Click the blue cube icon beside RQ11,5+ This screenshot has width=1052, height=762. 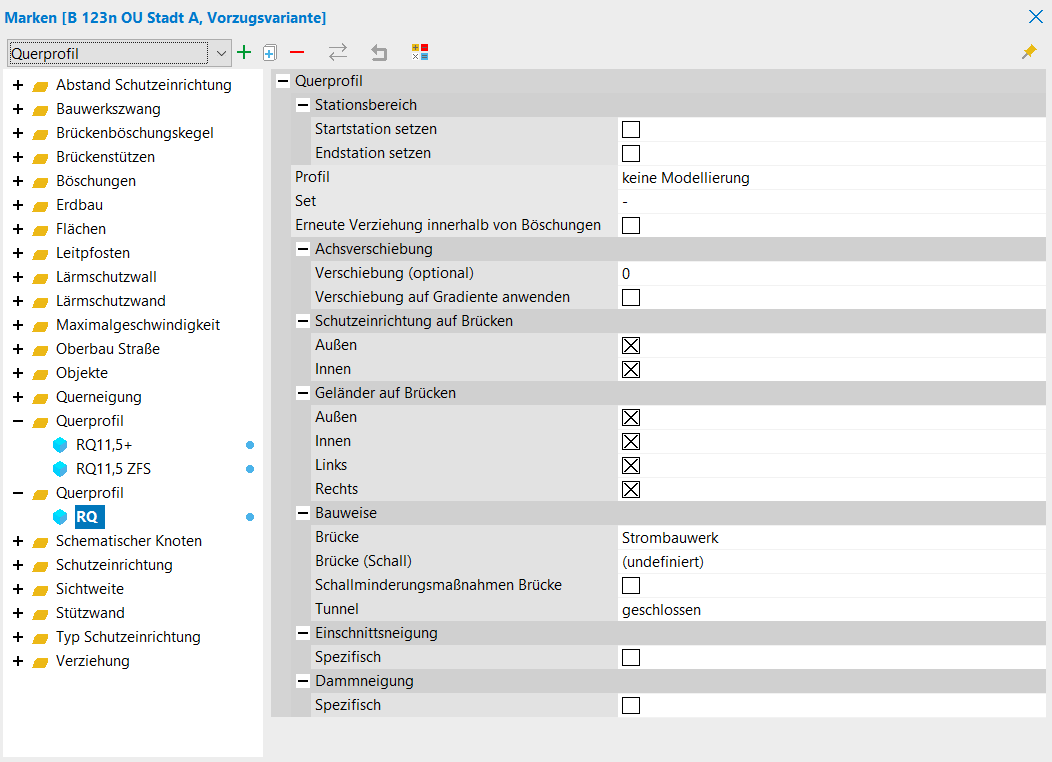click(x=60, y=445)
